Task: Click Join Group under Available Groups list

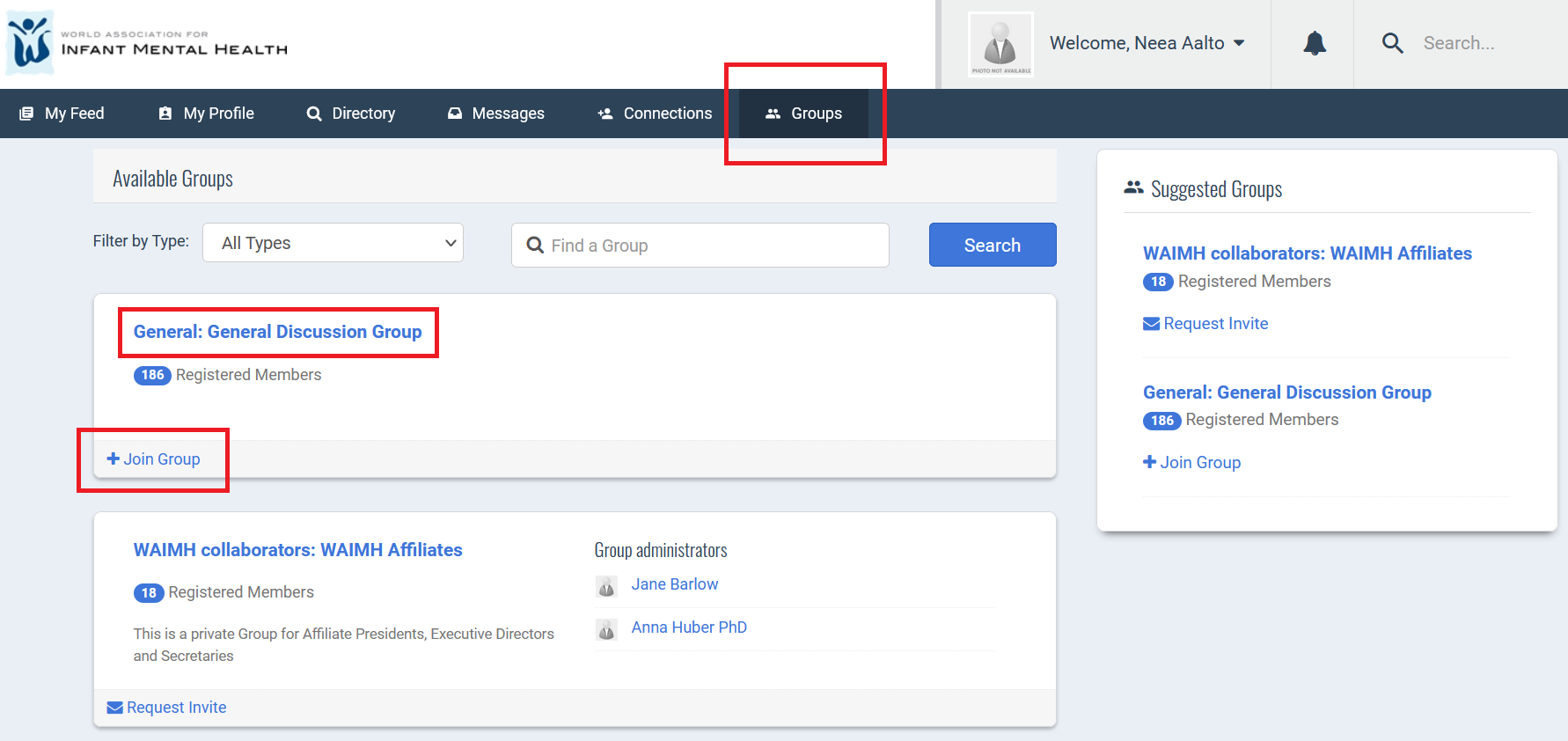Action: [153, 459]
